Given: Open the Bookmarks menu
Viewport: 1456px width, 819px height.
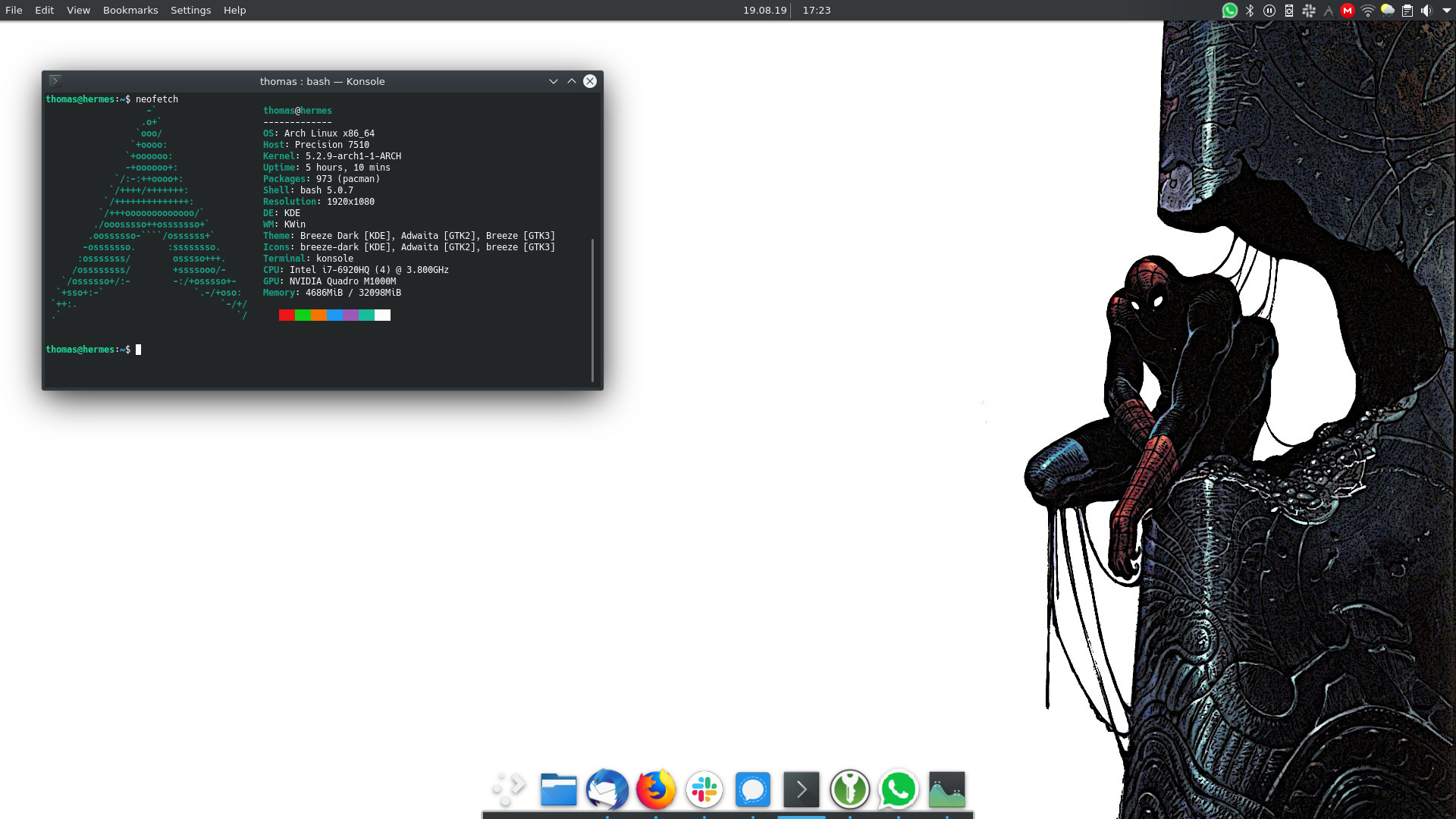Looking at the screenshot, I should 130,11.
